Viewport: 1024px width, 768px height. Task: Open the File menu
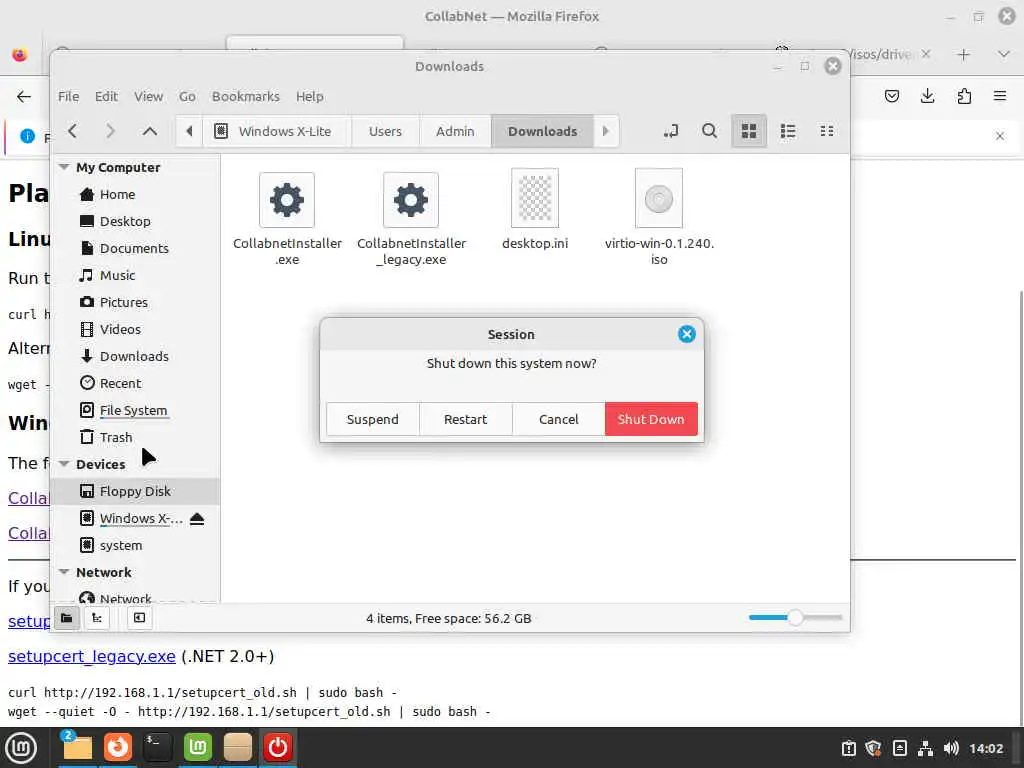click(x=69, y=96)
